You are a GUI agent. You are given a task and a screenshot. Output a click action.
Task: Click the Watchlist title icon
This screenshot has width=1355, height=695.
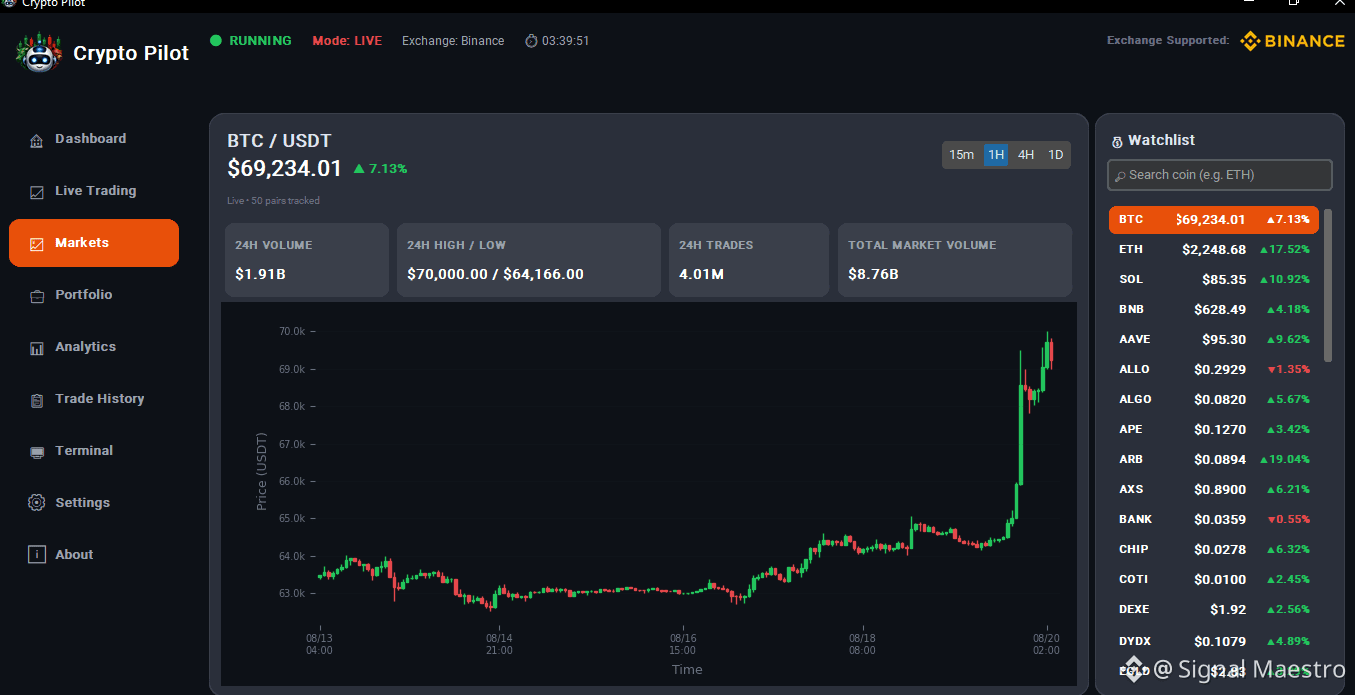point(1117,142)
